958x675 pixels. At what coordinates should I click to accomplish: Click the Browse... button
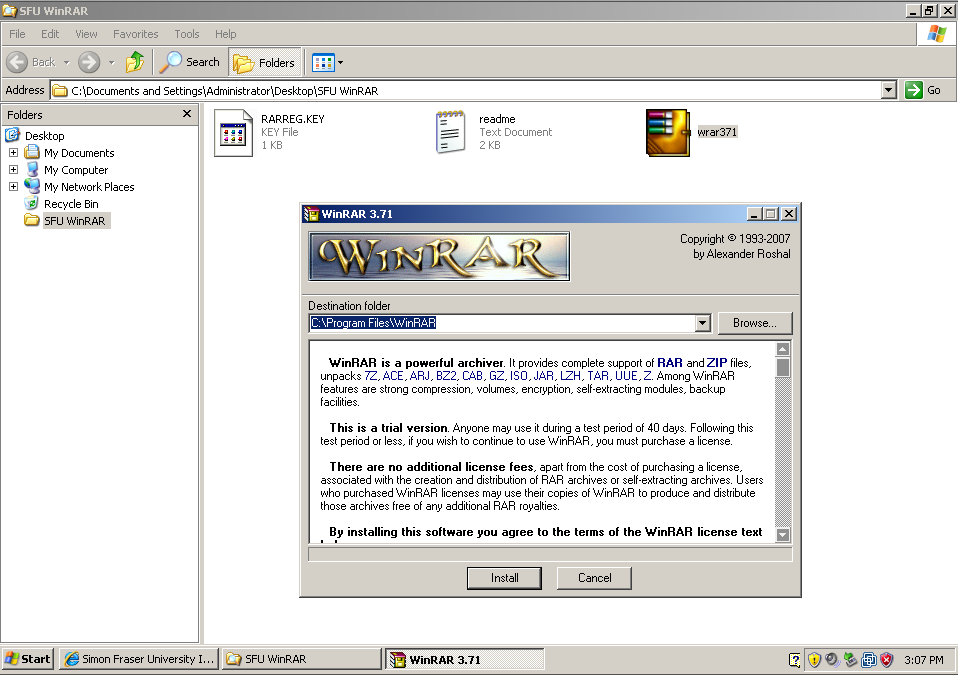[754, 323]
